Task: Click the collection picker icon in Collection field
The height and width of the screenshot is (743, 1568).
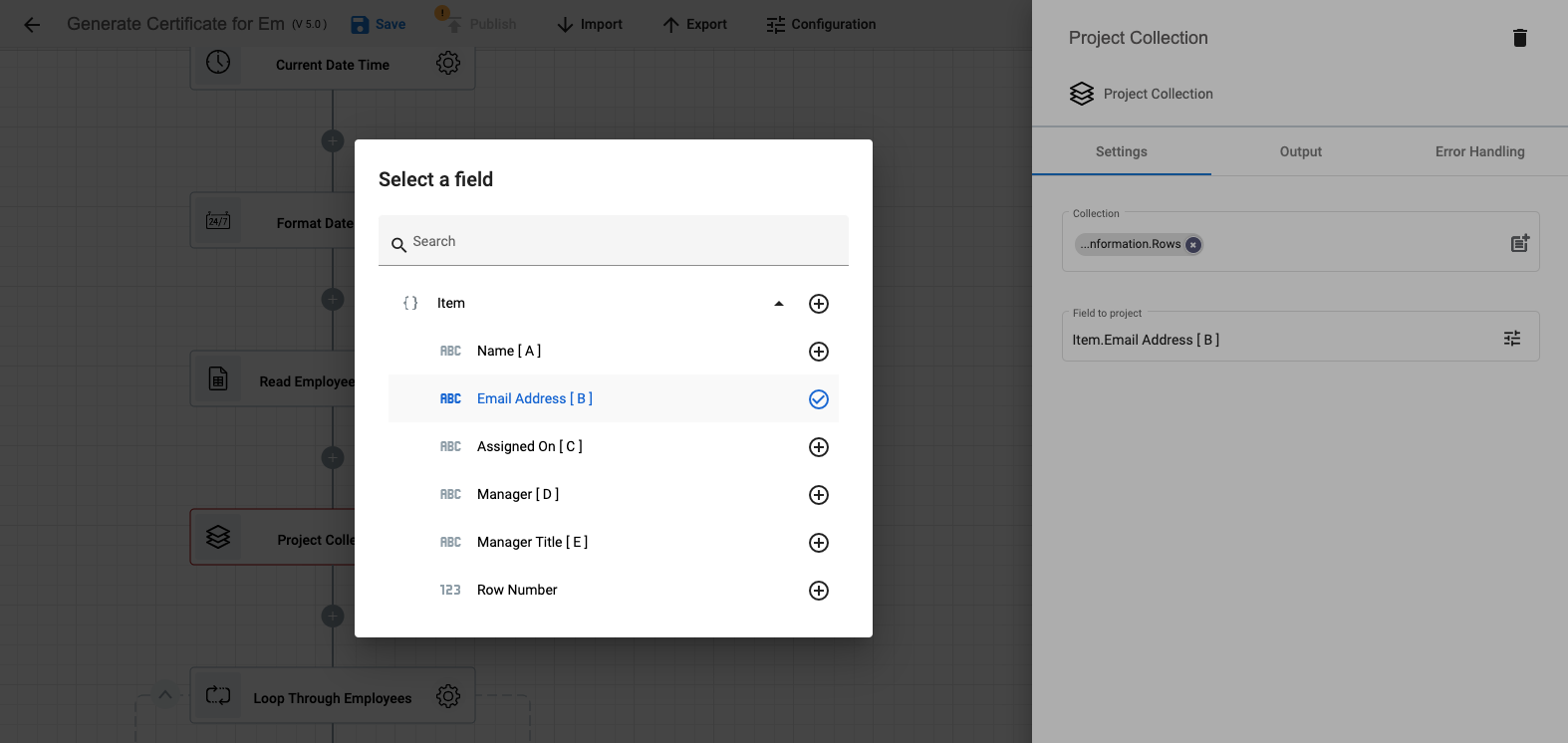Action: click(1519, 243)
